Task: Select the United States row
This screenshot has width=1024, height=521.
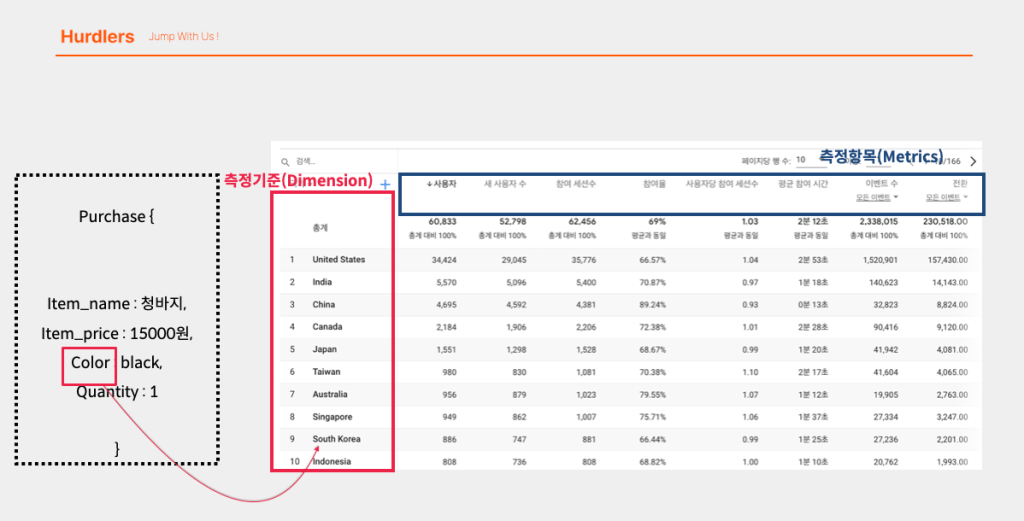Action: point(624,260)
